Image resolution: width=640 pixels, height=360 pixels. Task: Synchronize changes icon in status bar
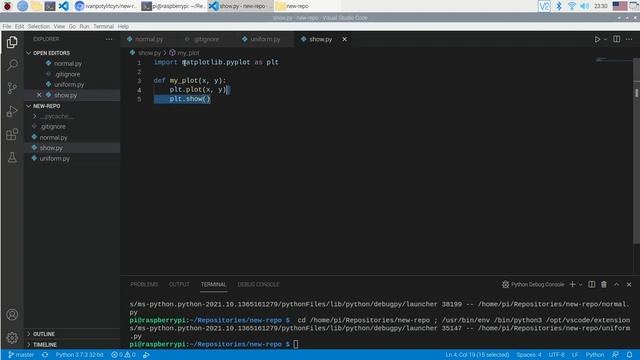(45, 355)
